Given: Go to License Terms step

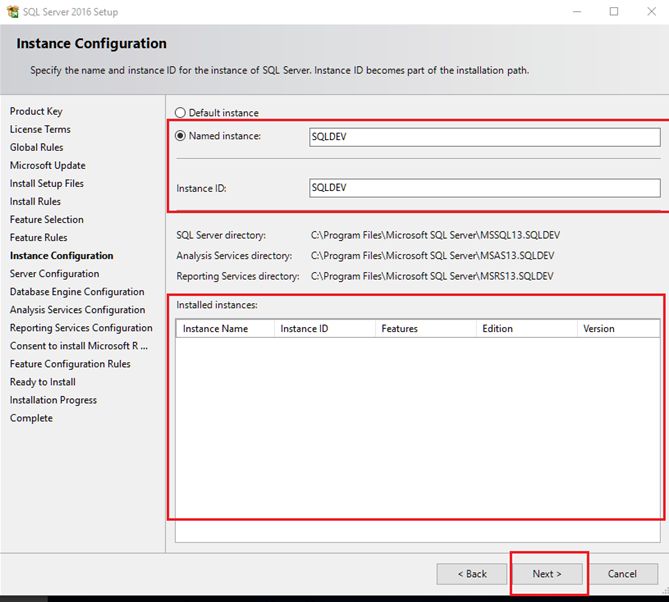Looking at the screenshot, I should (x=40, y=129).
